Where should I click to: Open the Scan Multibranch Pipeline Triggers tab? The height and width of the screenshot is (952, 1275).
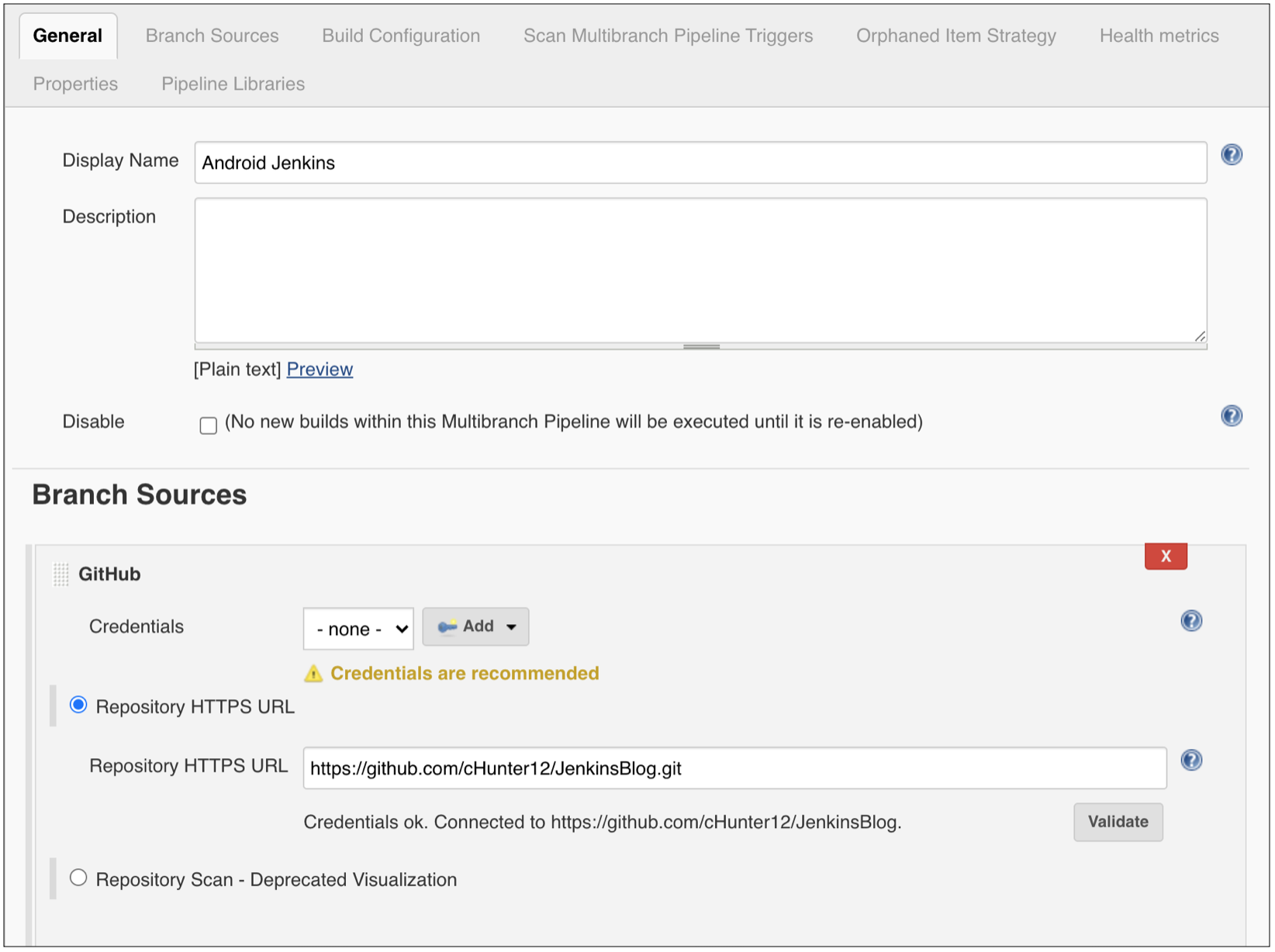[668, 36]
